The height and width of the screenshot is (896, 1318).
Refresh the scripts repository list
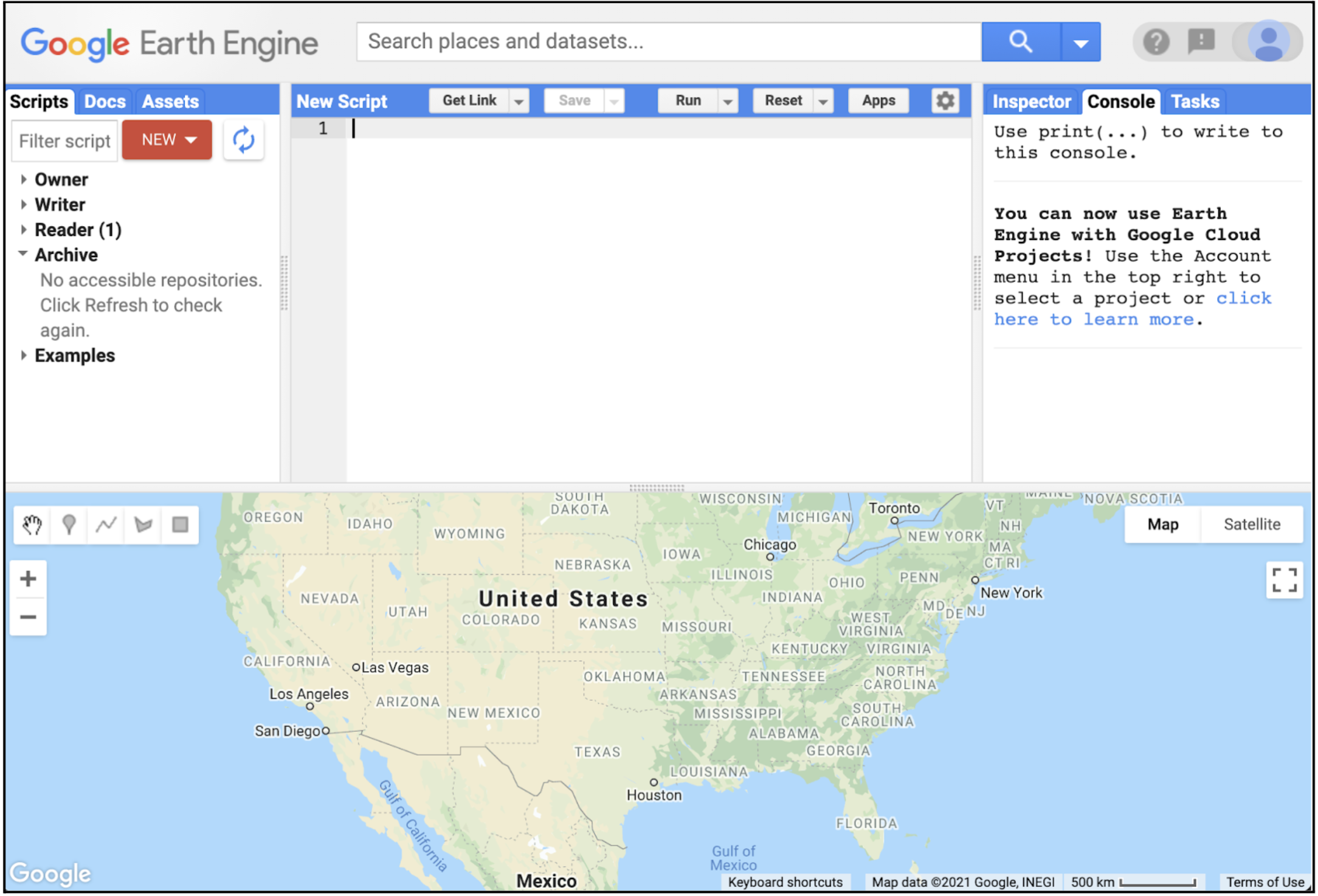pyautogui.click(x=243, y=140)
